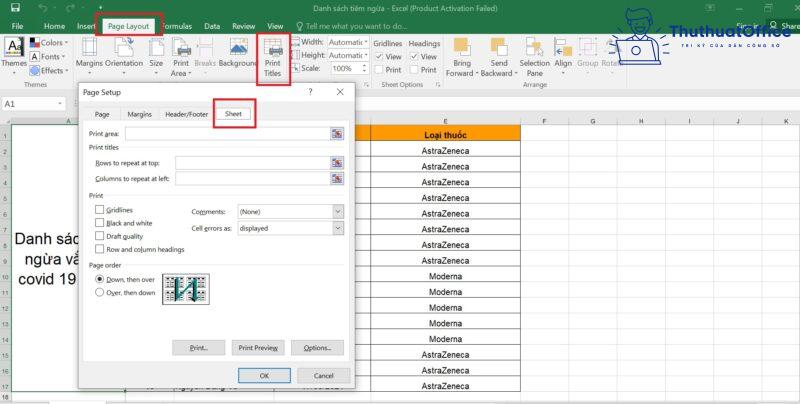This screenshot has height=404, width=800.
Task: Open the Themes gallery
Action: [x=14, y=54]
